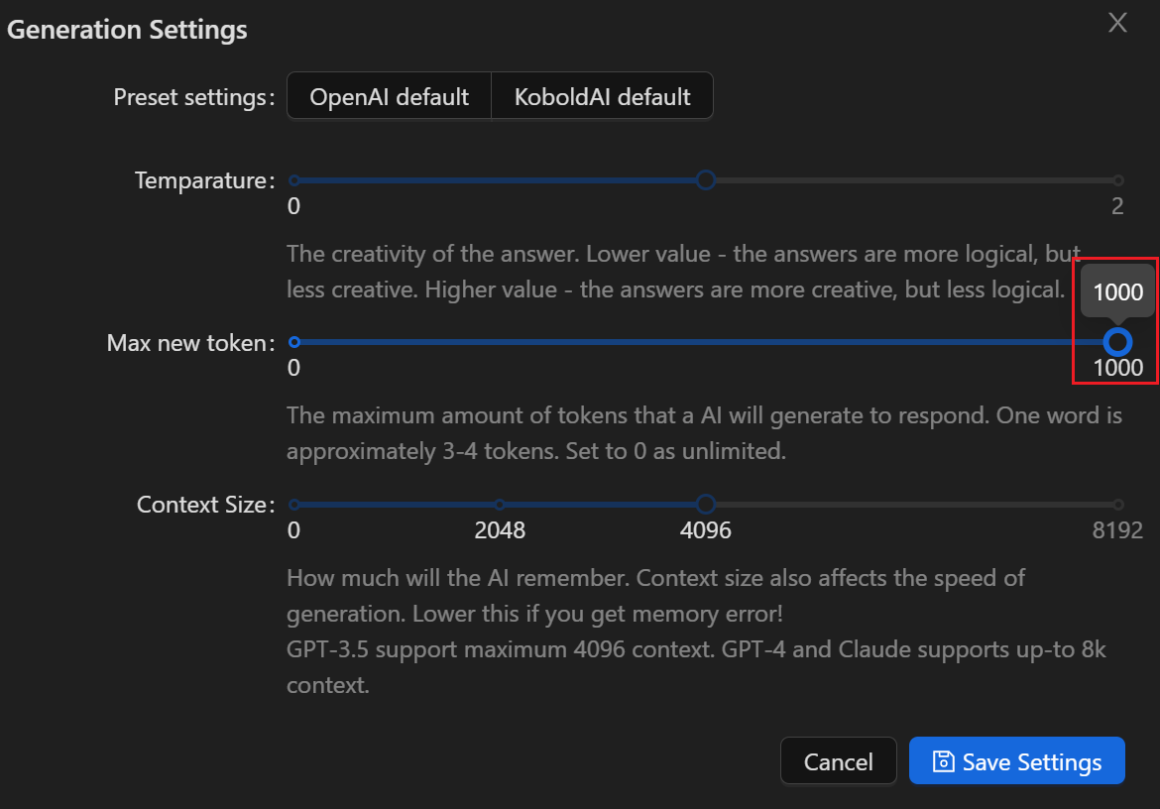Screen dimensions: 1160x809
Task: Click the Cancel button
Action: 838,762
